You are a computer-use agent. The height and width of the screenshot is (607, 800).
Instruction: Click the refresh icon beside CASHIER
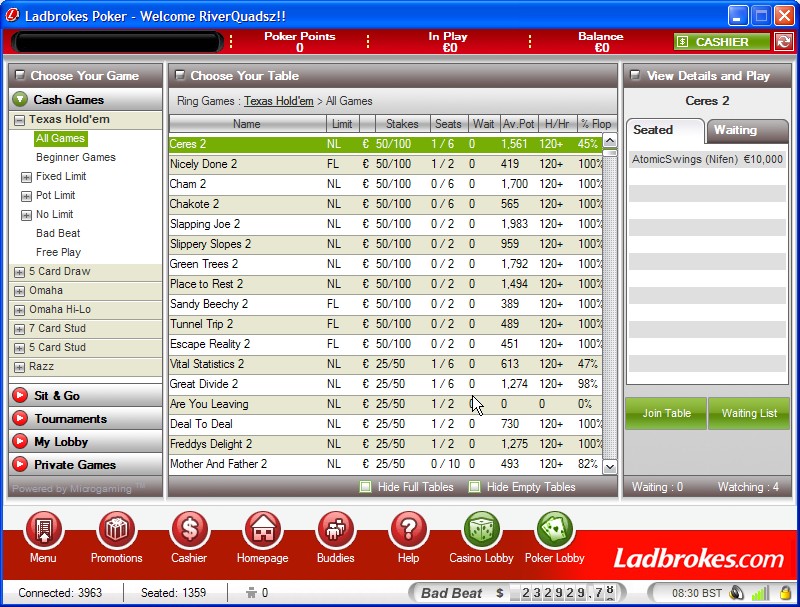[784, 41]
